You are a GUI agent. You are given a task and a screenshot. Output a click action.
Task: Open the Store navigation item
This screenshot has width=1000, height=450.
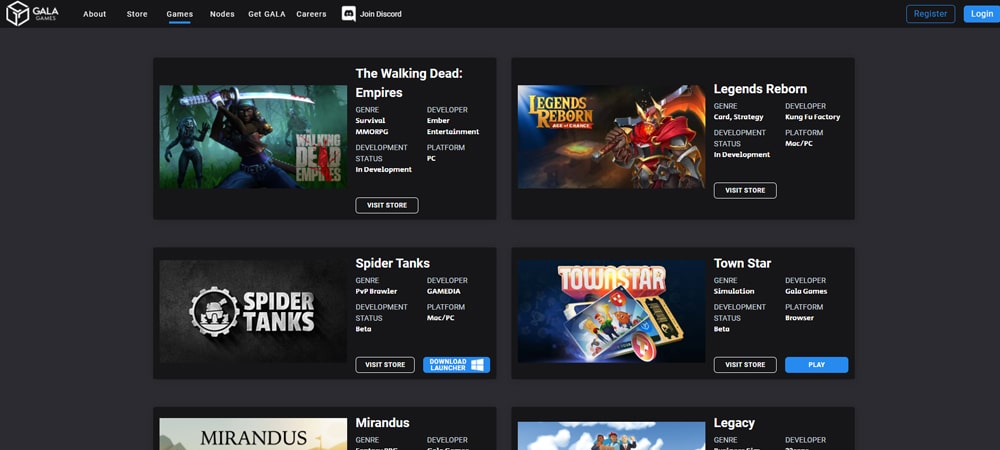(137, 14)
